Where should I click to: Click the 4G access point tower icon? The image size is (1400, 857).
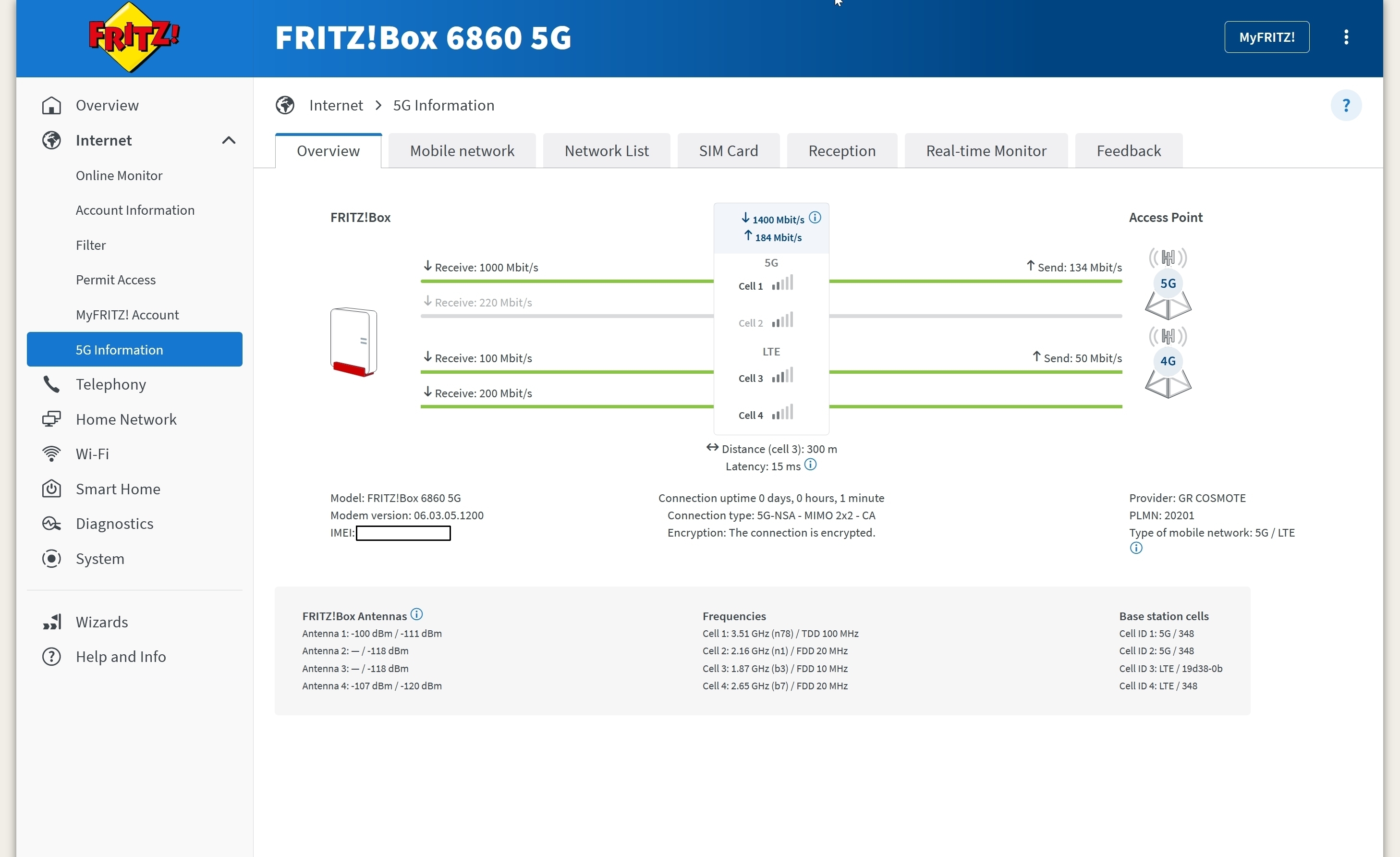(1168, 362)
